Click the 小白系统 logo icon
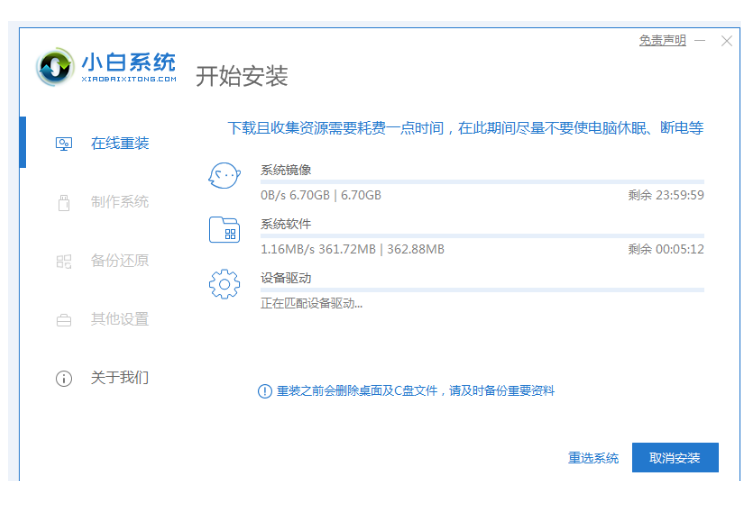This screenshot has width=756, height=506. click(55, 67)
